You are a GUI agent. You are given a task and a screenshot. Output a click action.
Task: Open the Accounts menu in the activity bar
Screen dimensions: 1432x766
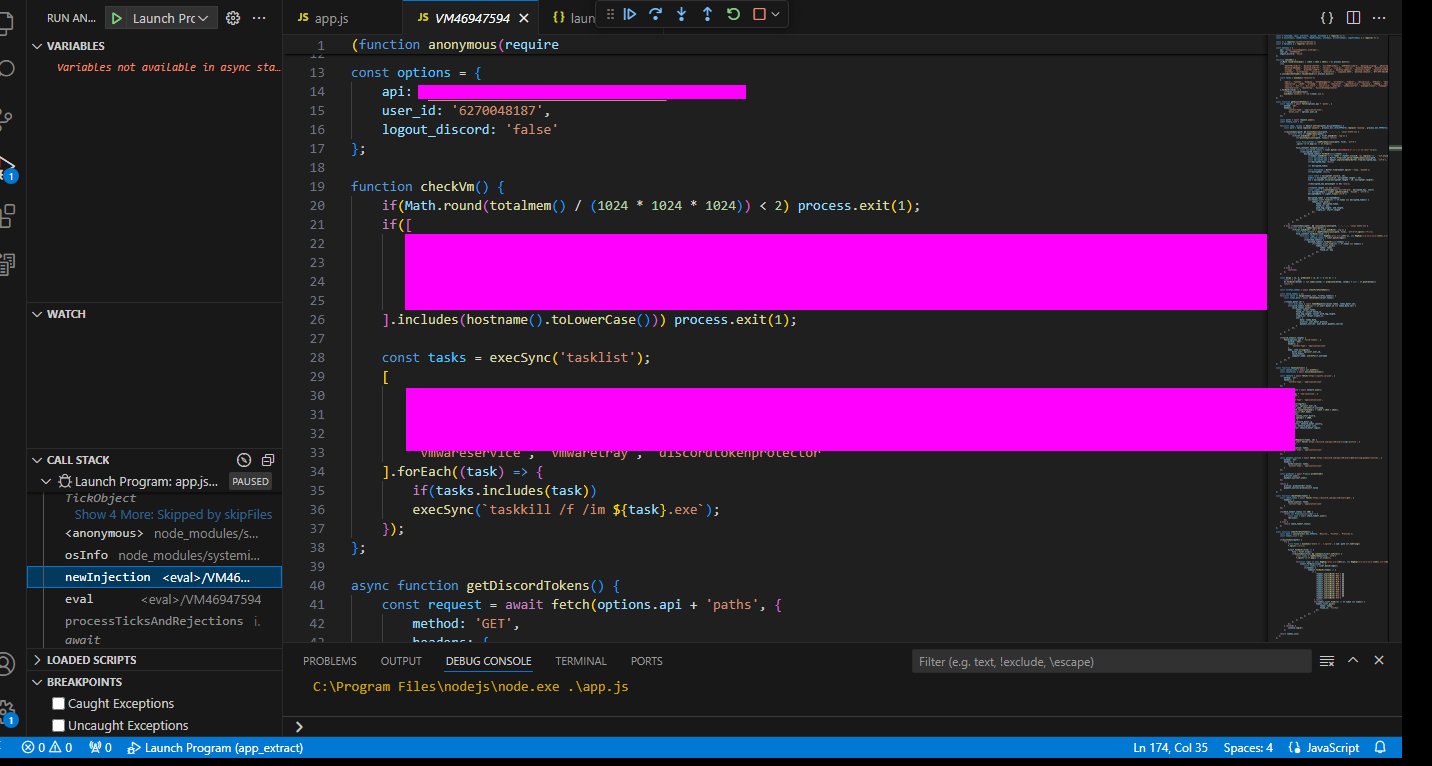coord(6,664)
